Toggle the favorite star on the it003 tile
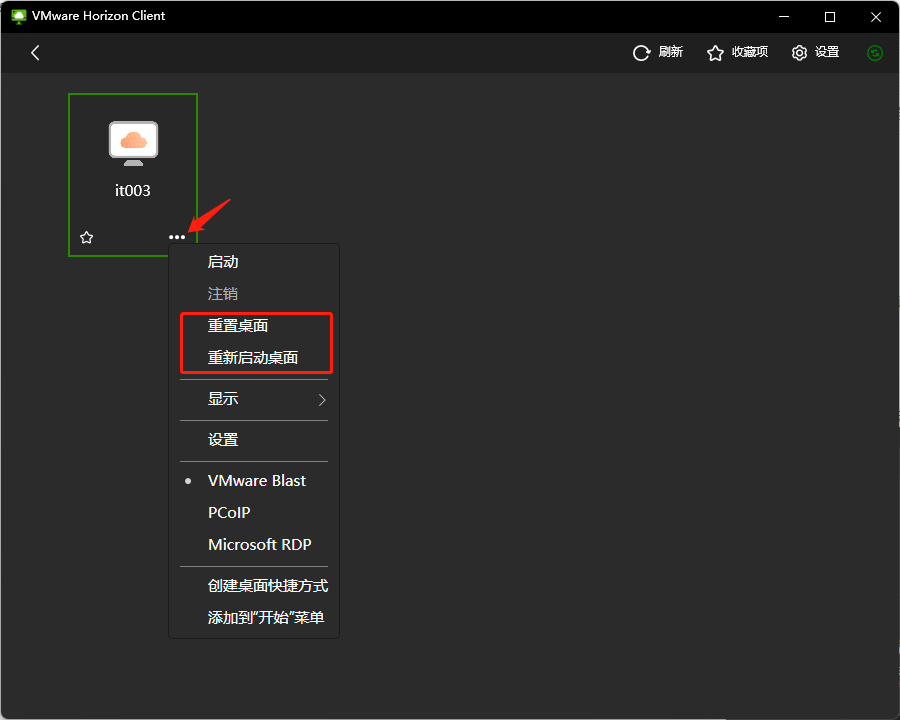 click(x=86, y=237)
